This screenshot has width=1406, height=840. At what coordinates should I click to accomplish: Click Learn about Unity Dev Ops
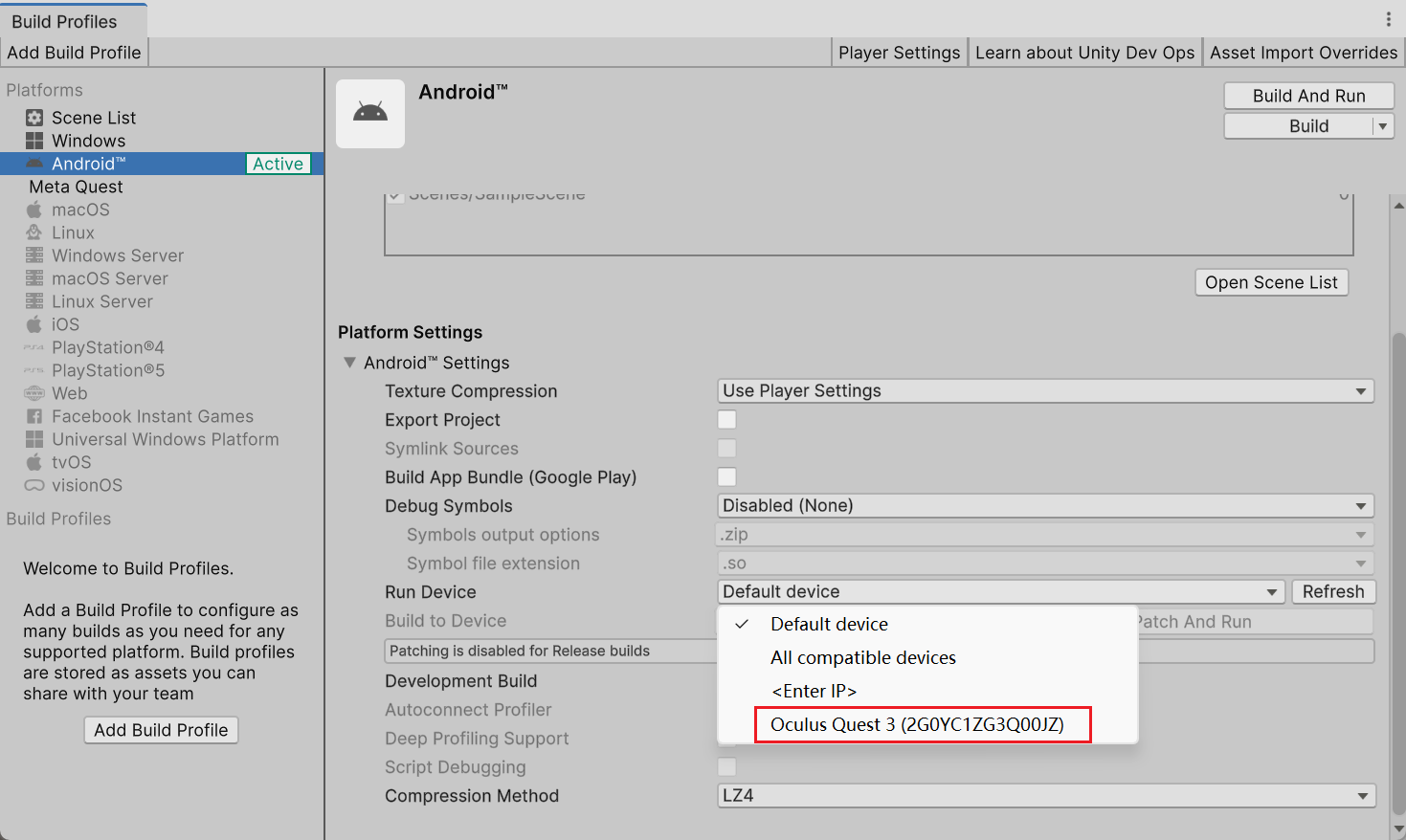[1085, 53]
